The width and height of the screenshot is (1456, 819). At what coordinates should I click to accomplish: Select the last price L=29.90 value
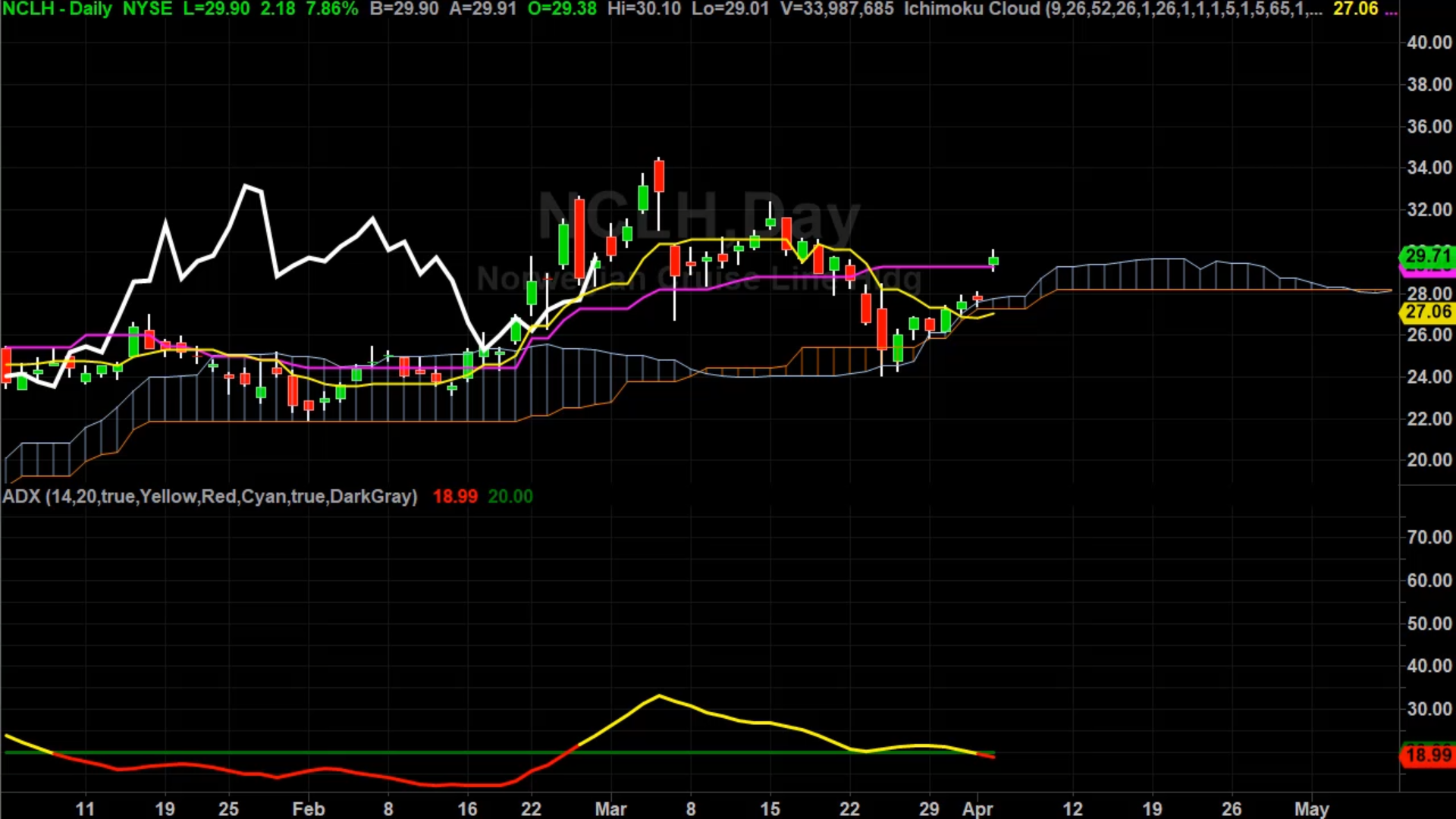click(x=216, y=9)
